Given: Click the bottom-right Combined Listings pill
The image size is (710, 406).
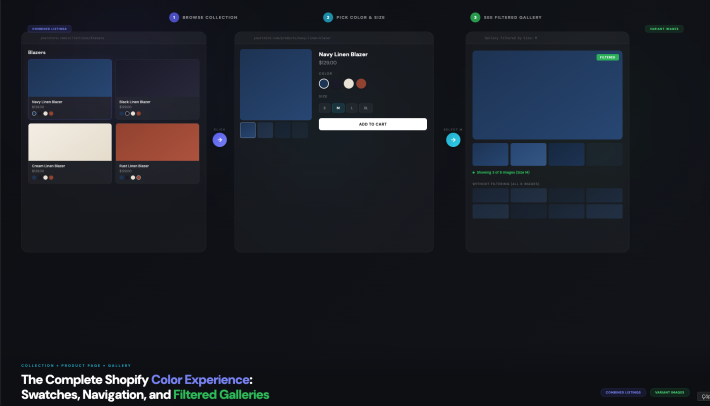Looking at the screenshot, I should click(x=623, y=392).
